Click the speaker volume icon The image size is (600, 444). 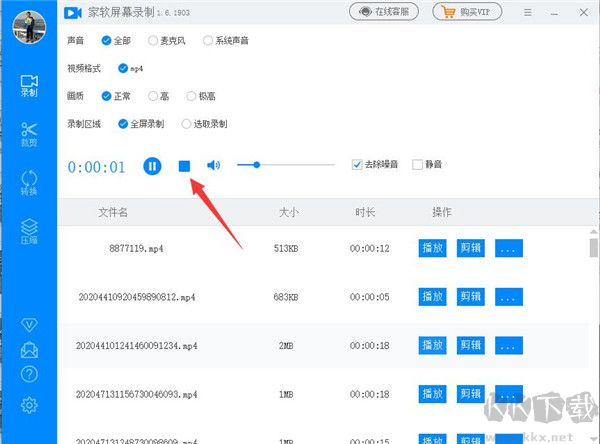pyautogui.click(x=213, y=166)
